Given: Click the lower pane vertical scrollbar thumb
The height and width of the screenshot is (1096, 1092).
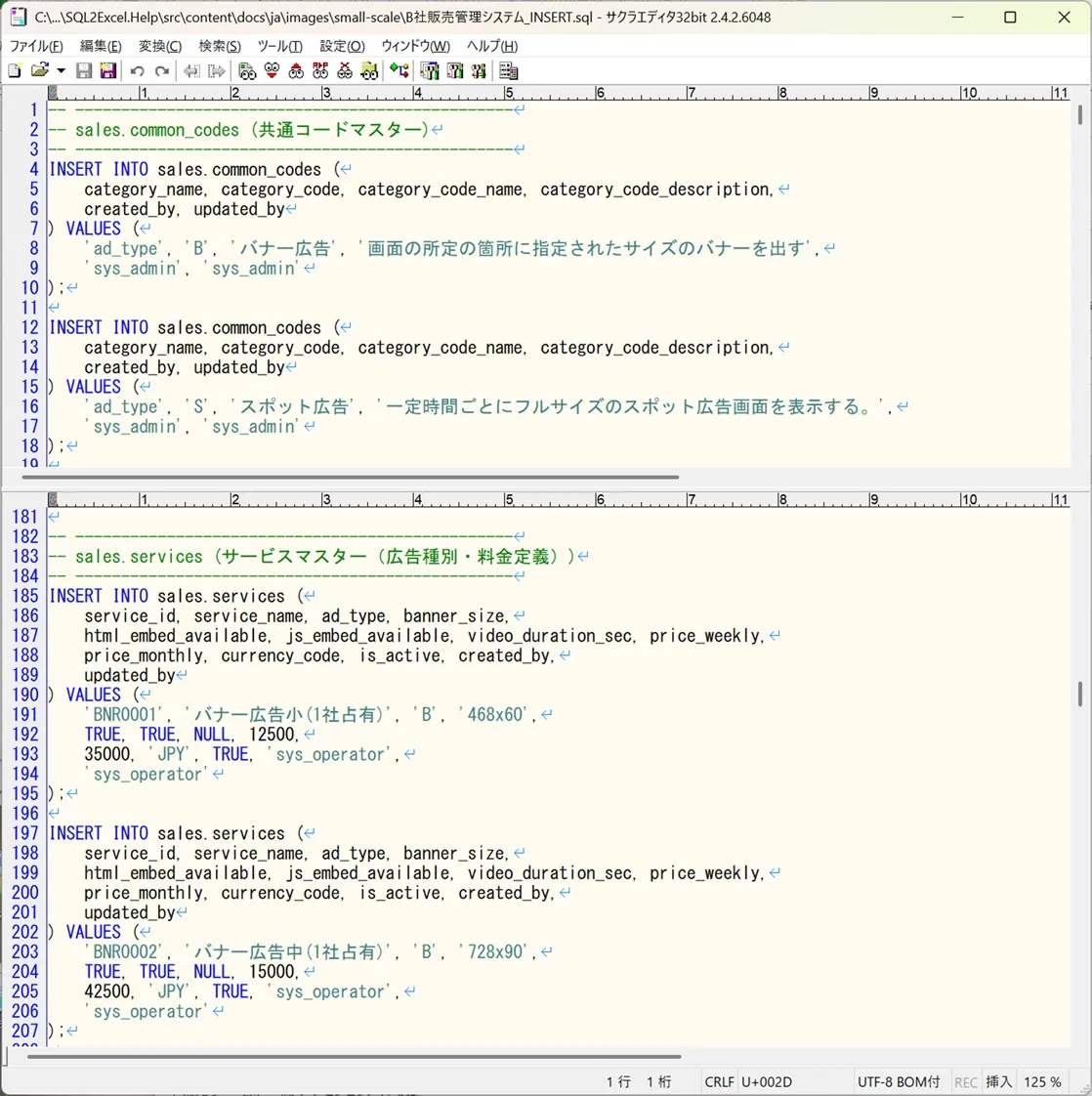Looking at the screenshot, I should [1080, 695].
